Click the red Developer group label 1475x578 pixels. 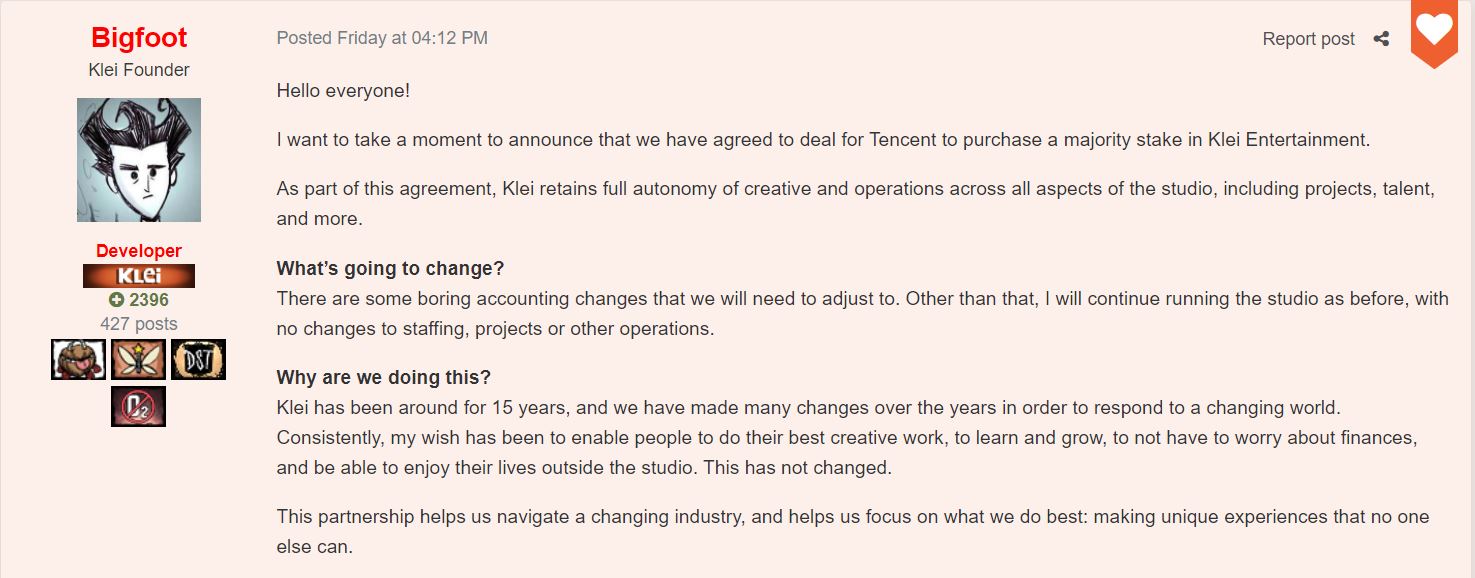(x=139, y=251)
